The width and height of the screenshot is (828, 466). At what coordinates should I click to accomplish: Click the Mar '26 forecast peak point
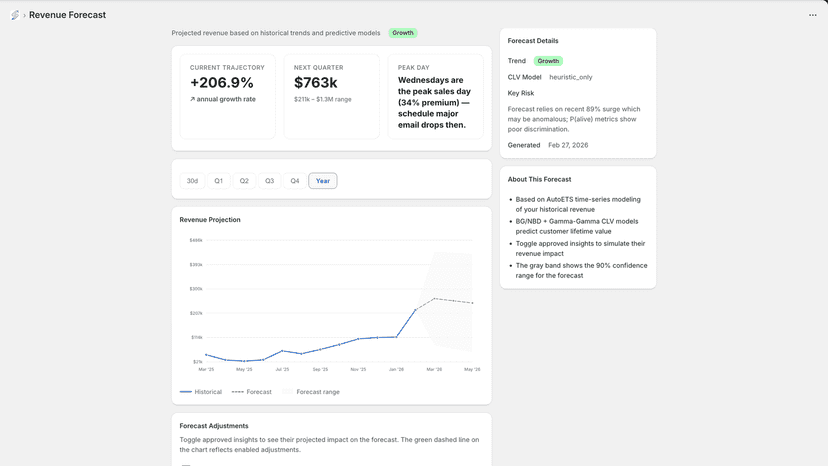[x=435, y=299]
